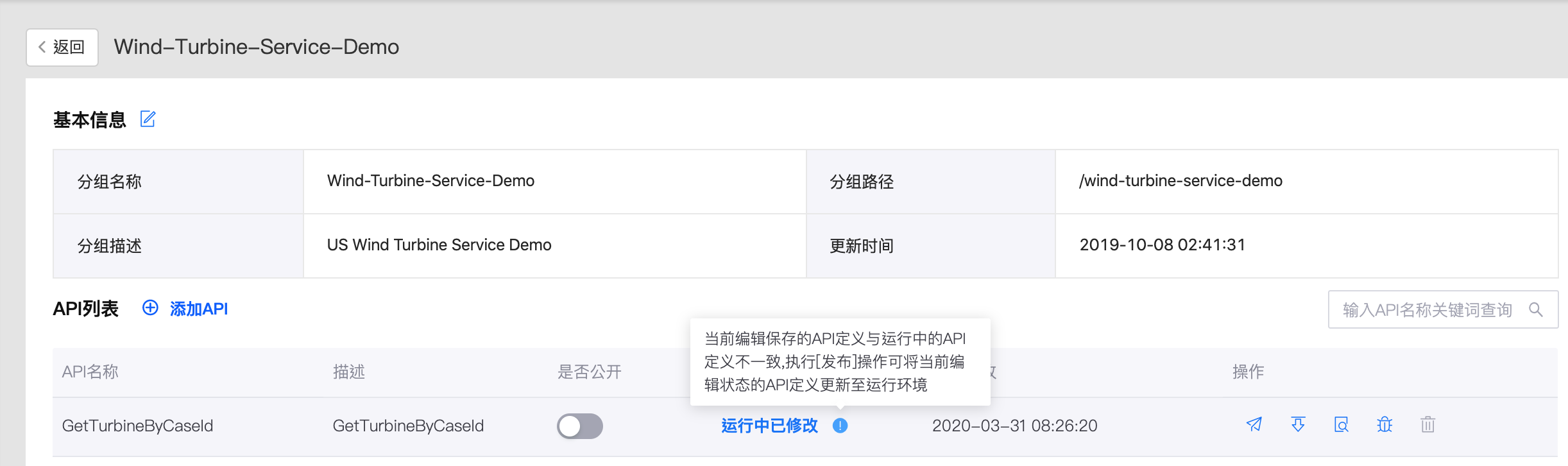Delete the API with the trash icon
Image resolution: width=1568 pixels, height=466 pixels.
pos(1427,425)
